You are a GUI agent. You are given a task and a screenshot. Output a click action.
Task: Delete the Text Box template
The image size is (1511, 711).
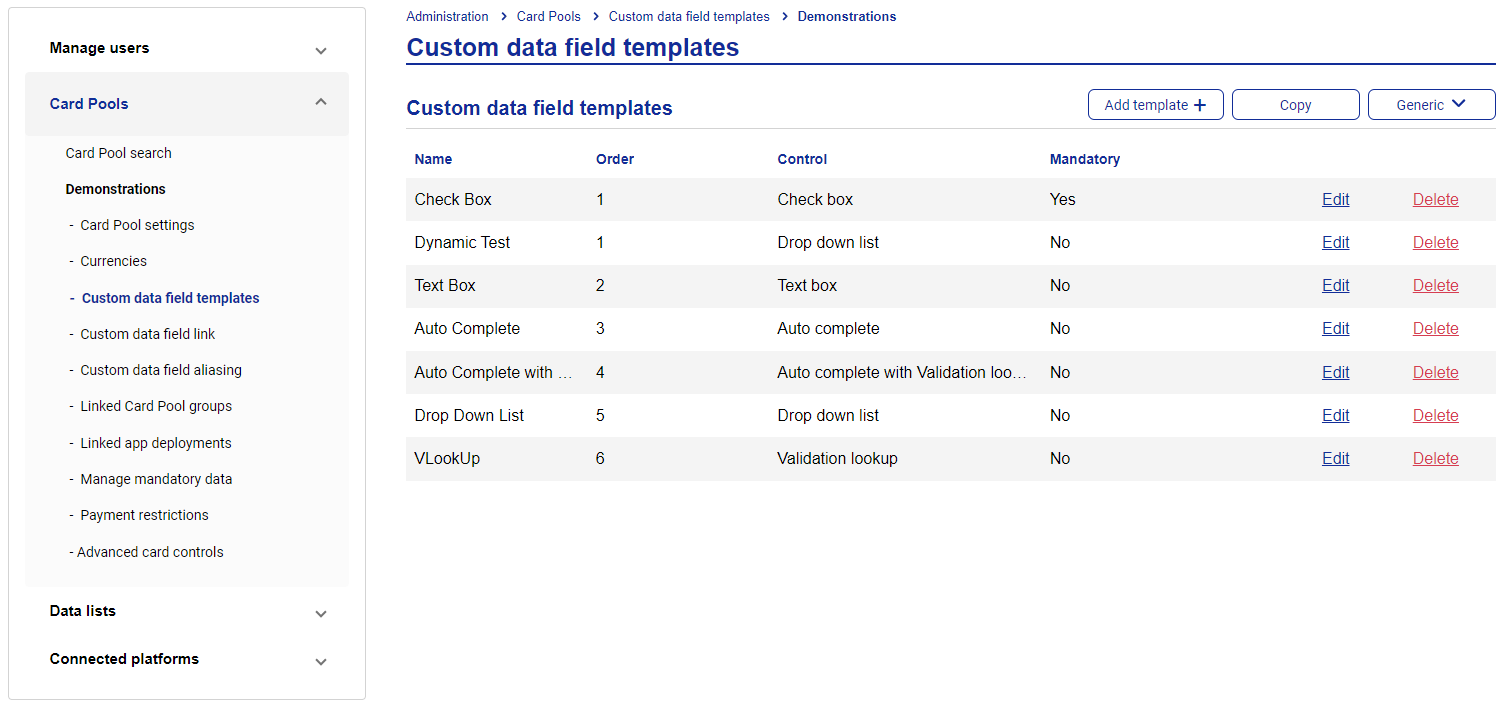pyautogui.click(x=1435, y=285)
